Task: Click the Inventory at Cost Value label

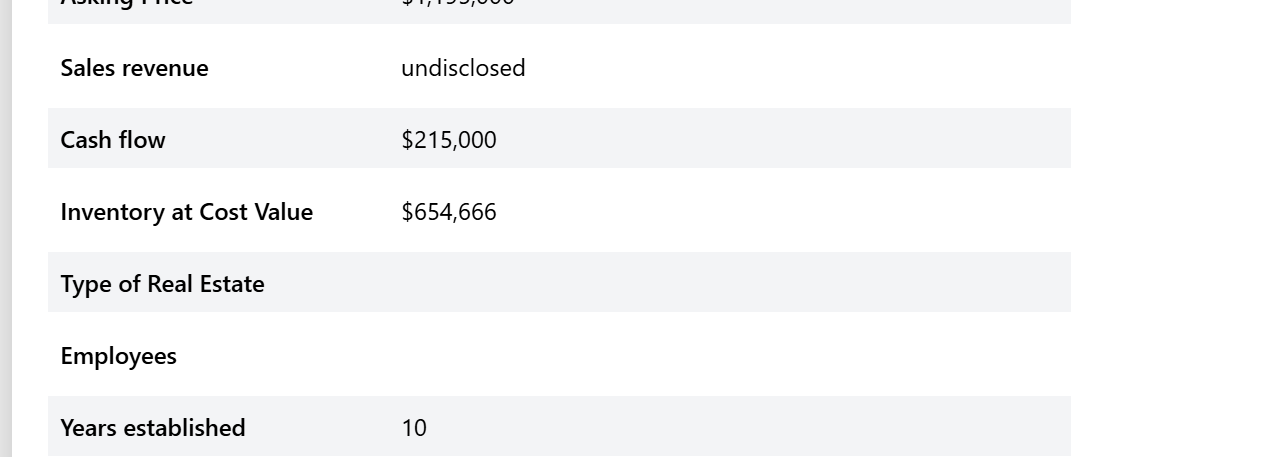Action: tap(186, 212)
